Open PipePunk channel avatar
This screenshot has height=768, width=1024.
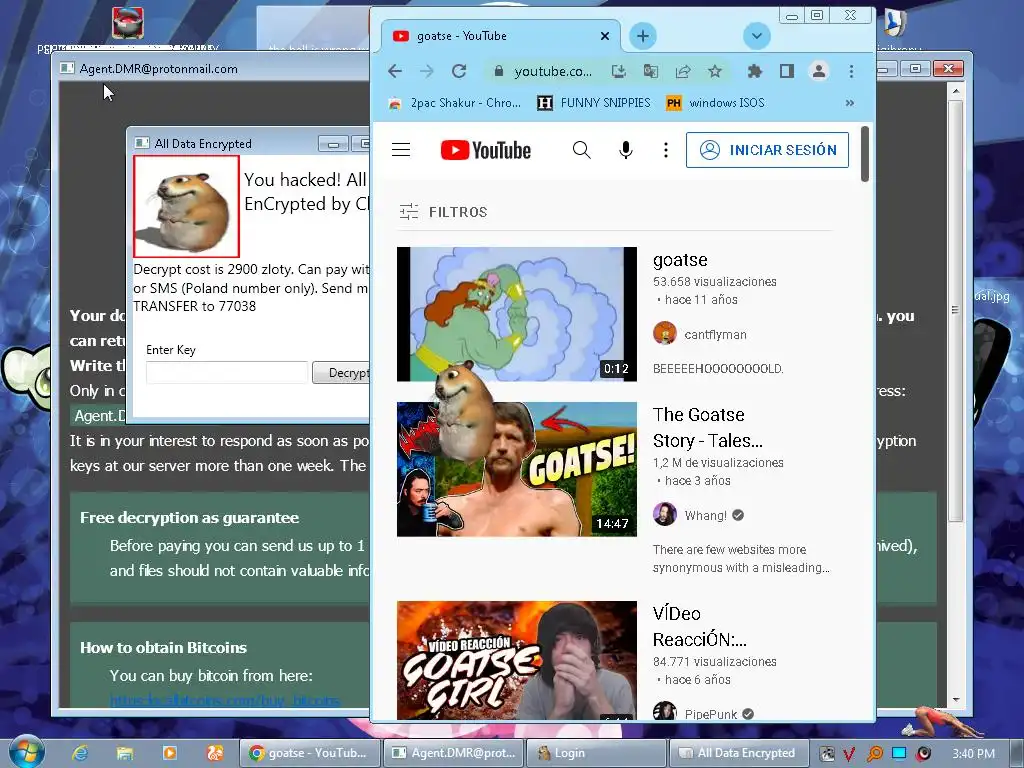(664, 711)
